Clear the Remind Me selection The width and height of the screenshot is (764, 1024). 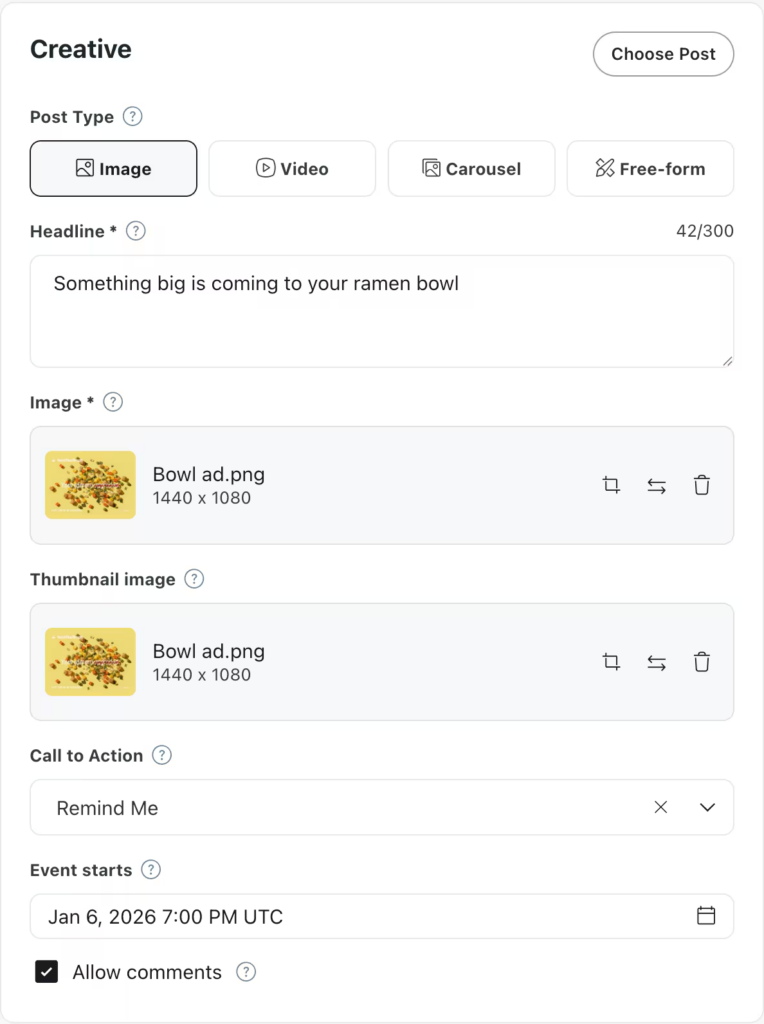coord(660,807)
